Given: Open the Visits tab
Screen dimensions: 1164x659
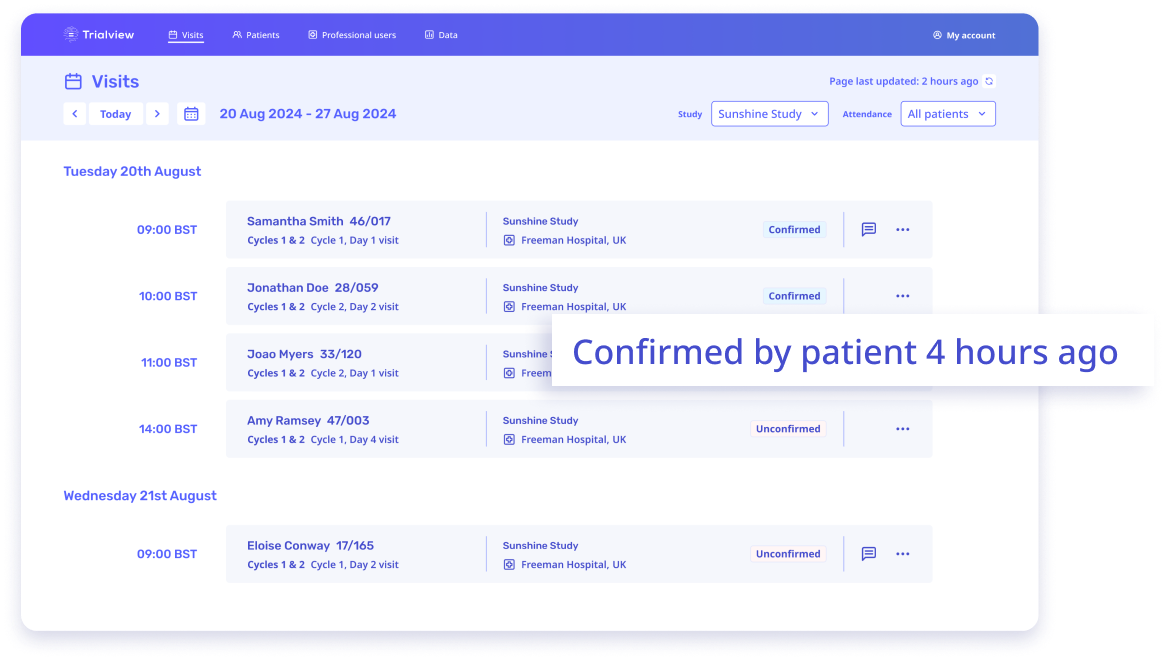Looking at the screenshot, I should (186, 35).
